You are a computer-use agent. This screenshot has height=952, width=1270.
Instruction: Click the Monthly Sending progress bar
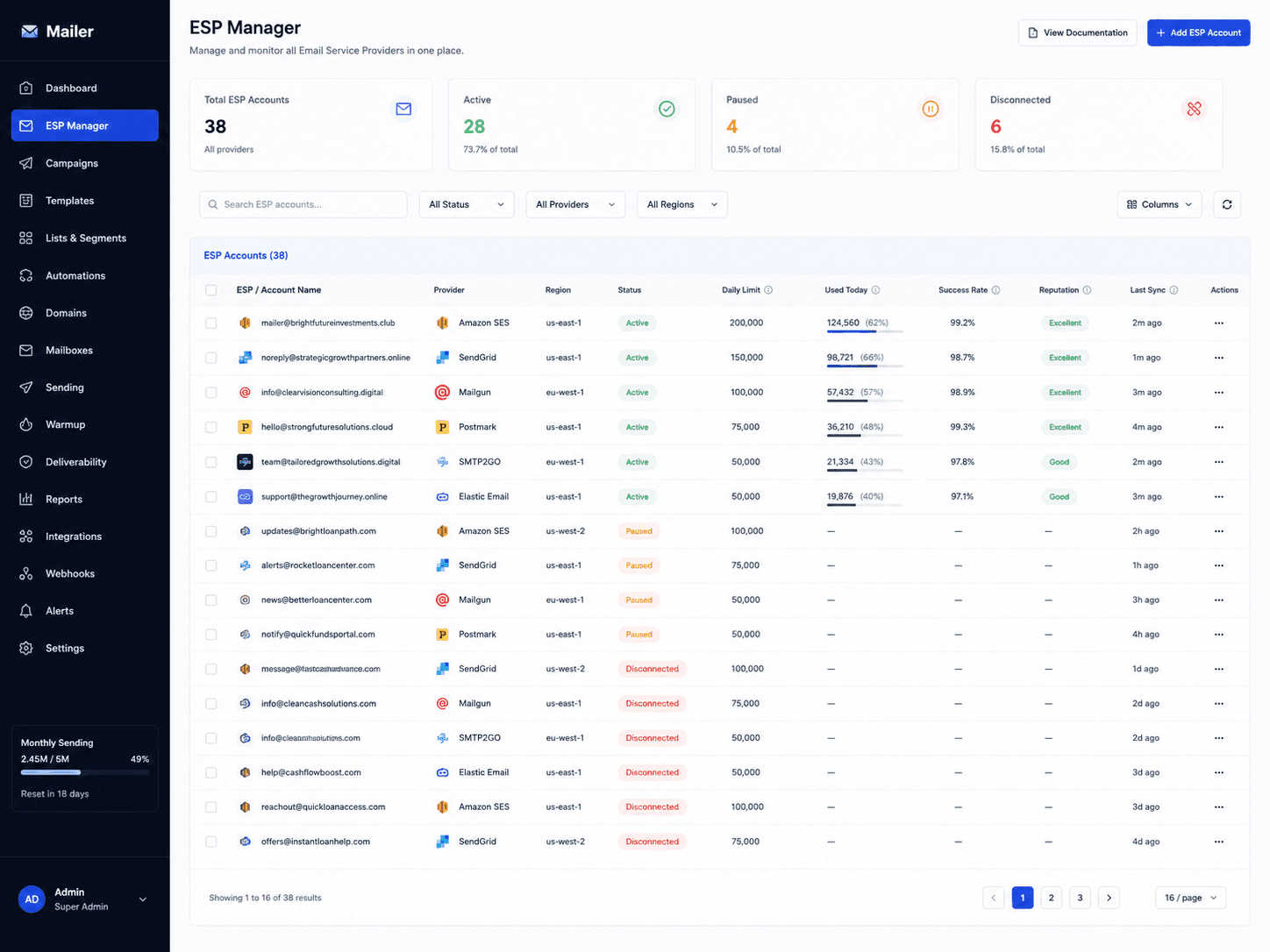click(x=85, y=772)
